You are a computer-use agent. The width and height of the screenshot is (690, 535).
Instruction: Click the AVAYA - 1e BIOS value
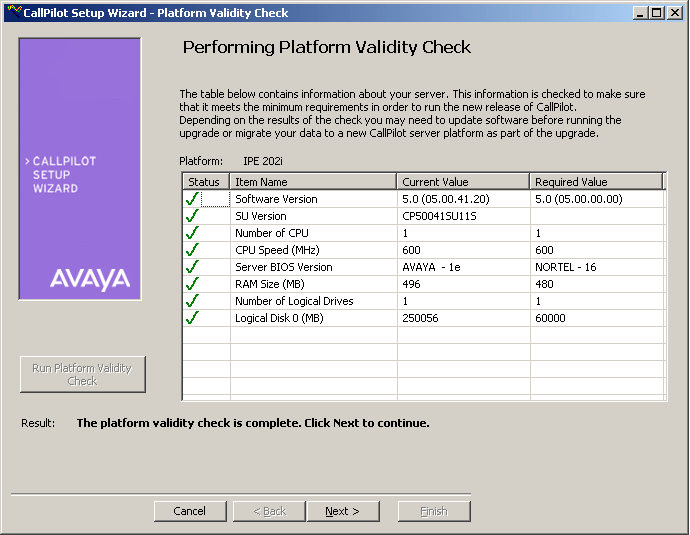(x=431, y=267)
